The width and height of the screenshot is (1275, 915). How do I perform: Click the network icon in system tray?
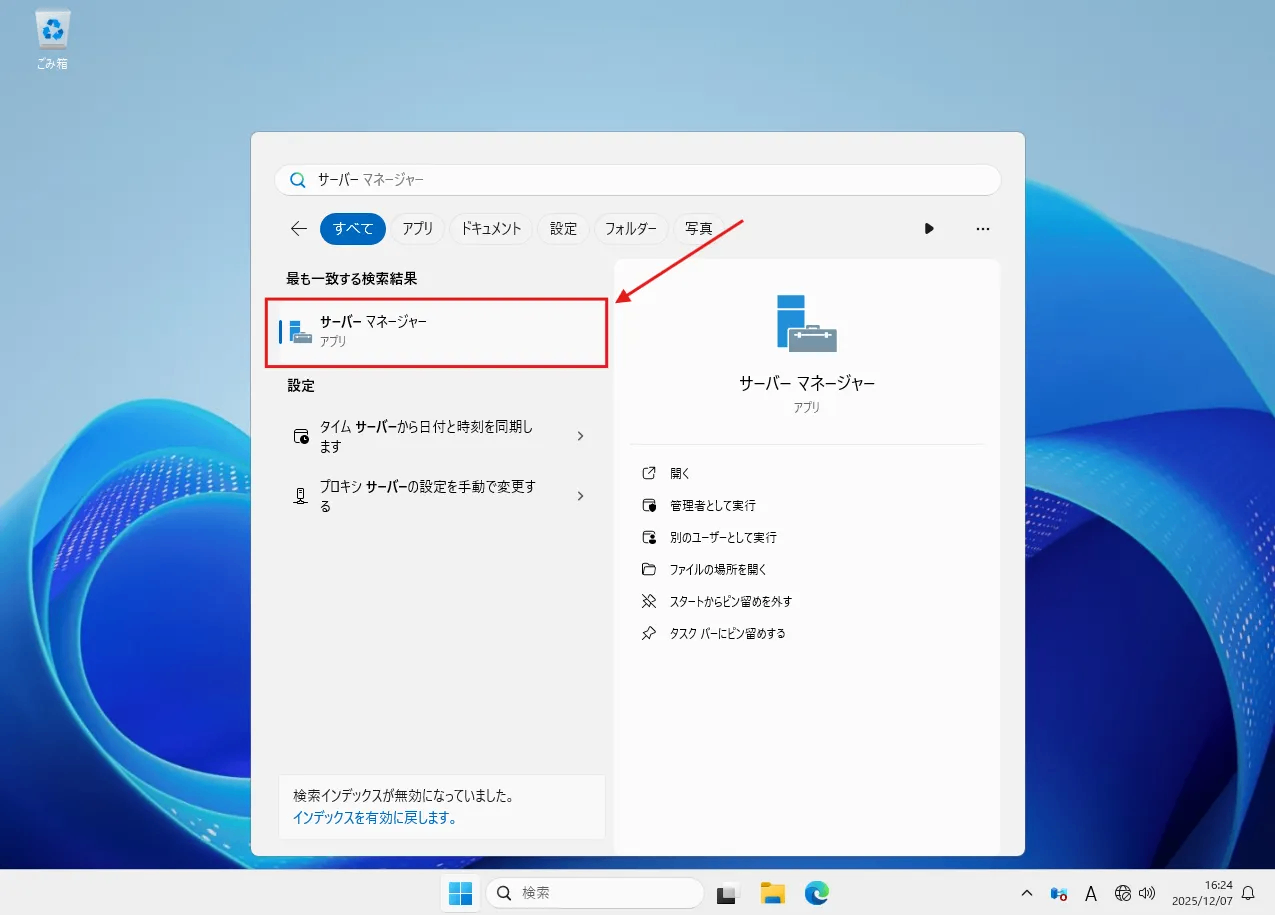pos(1123,893)
